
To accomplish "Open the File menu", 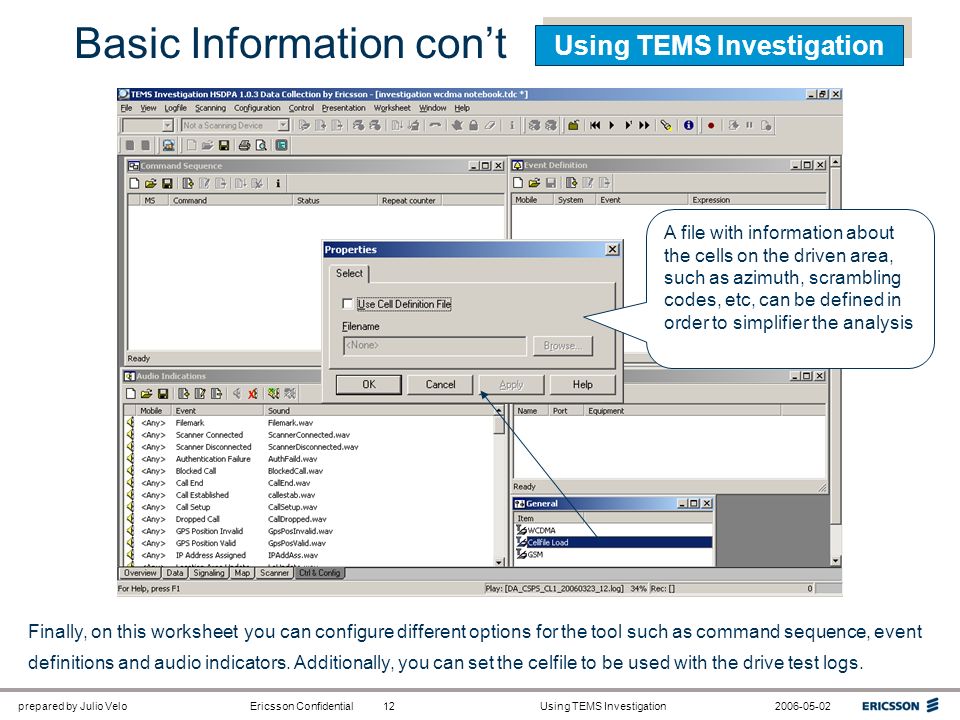I will pos(126,108).
